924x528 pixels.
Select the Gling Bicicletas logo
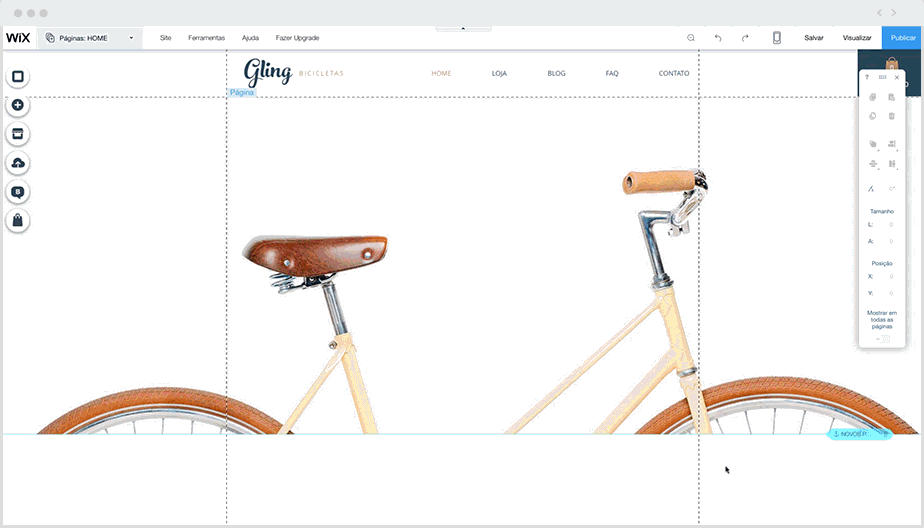(293, 72)
